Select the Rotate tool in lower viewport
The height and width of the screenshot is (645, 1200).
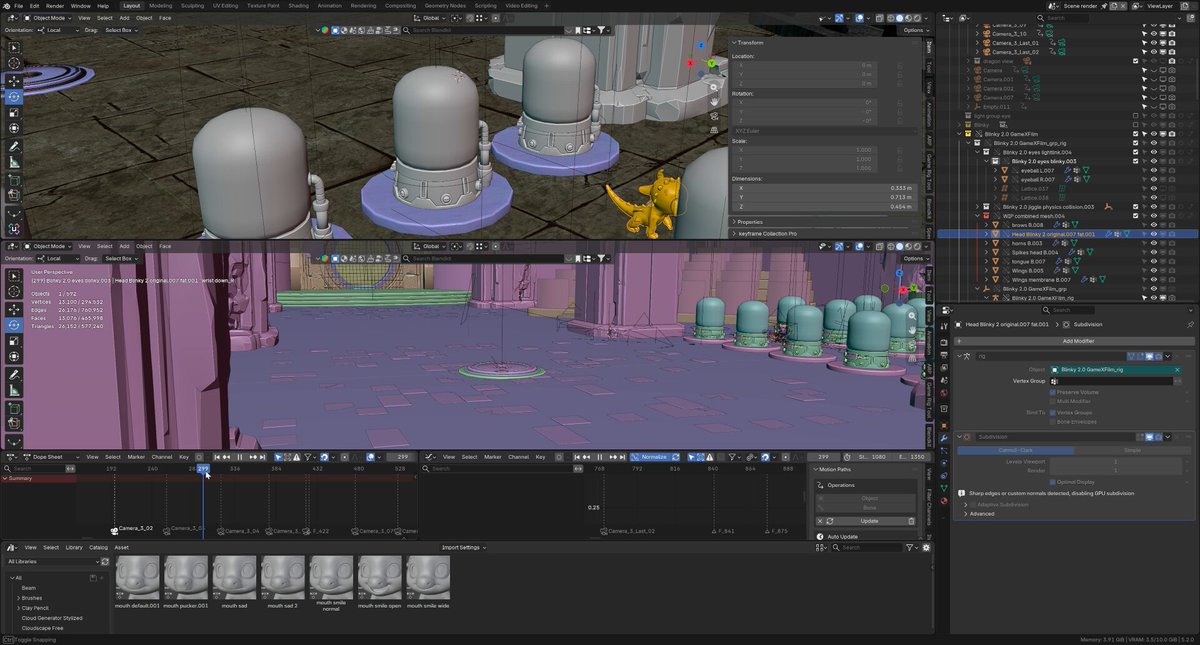coord(14,325)
